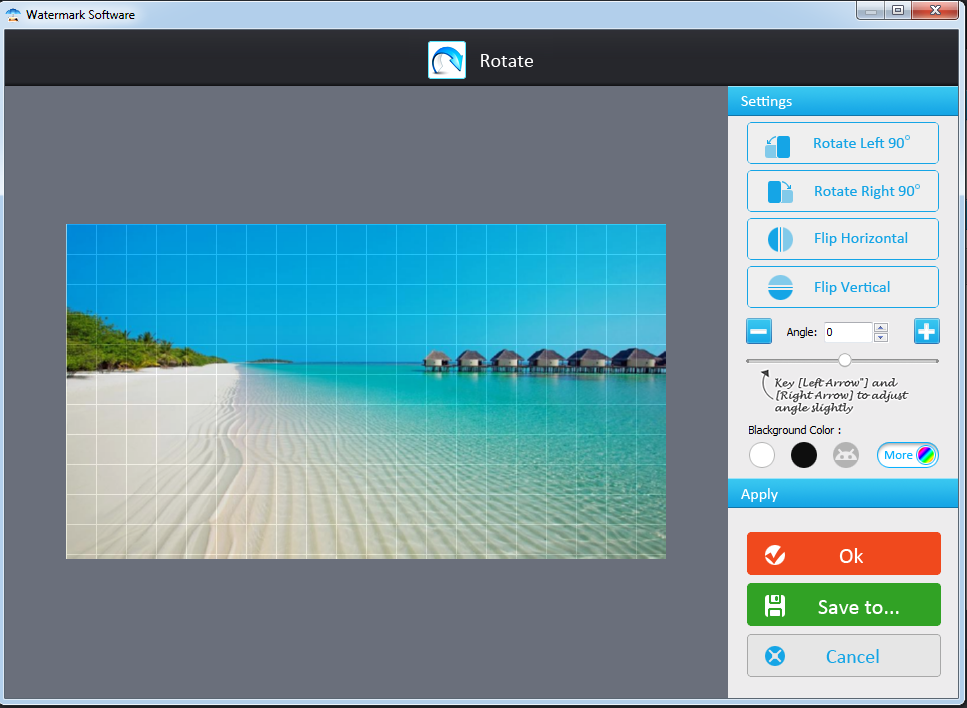The height and width of the screenshot is (708, 967).
Task: Click the Rotate Left 90° button
Action: pos(842,143)
